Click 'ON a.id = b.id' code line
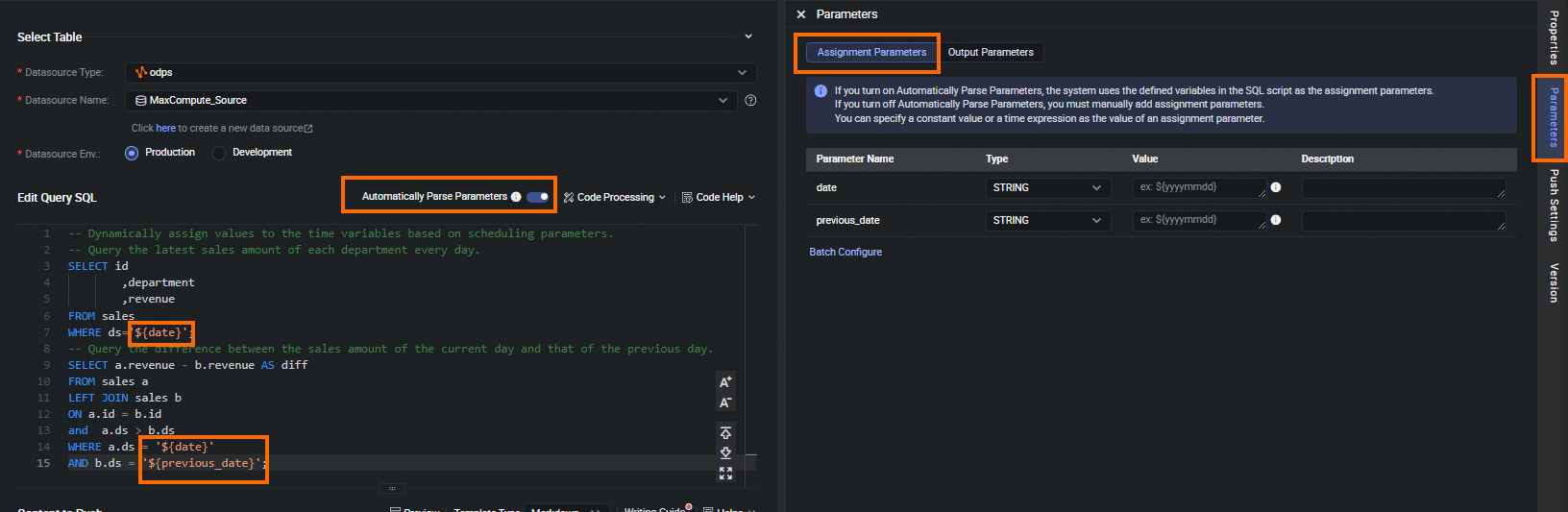The height and width of the screenshot is (512, 1568). 114,414
